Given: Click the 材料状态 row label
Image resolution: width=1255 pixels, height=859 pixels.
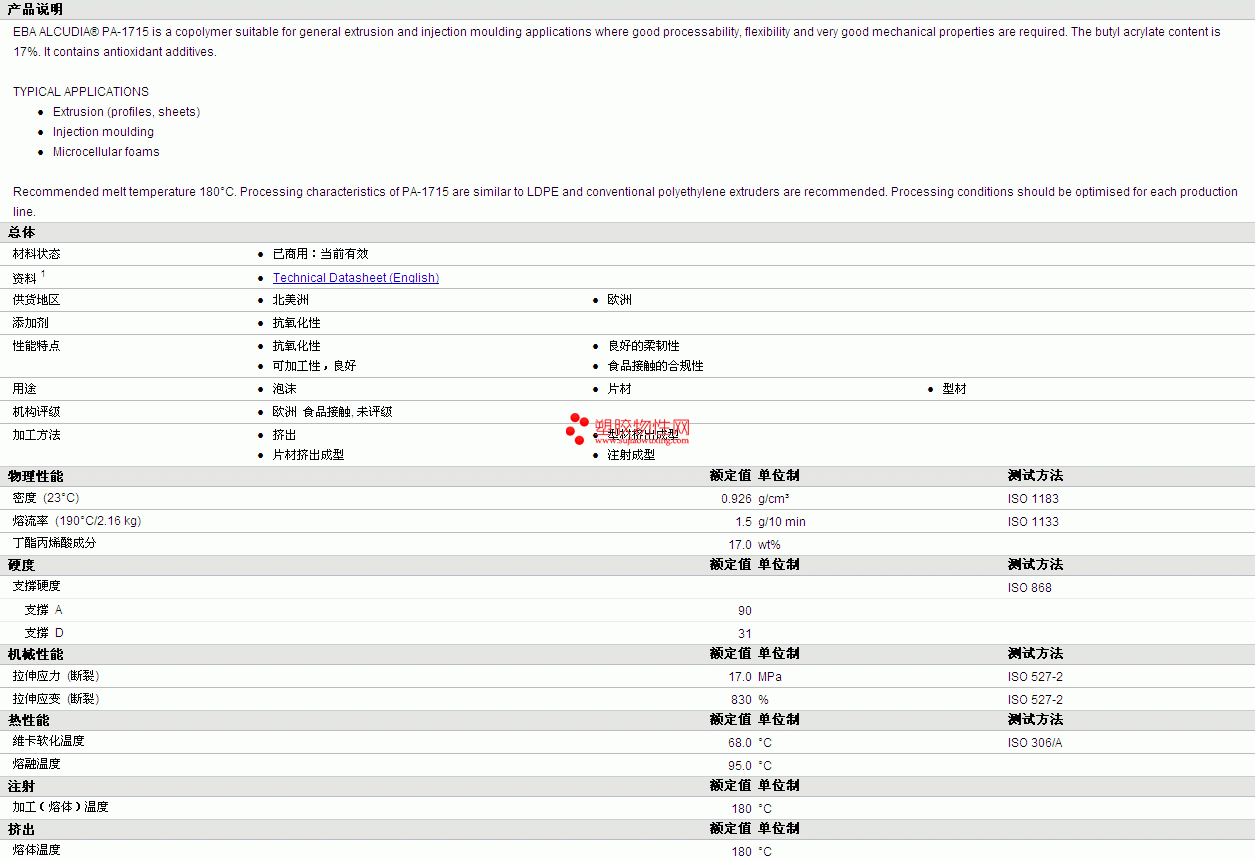Looking at the screenshot, I should pos(36,254).
